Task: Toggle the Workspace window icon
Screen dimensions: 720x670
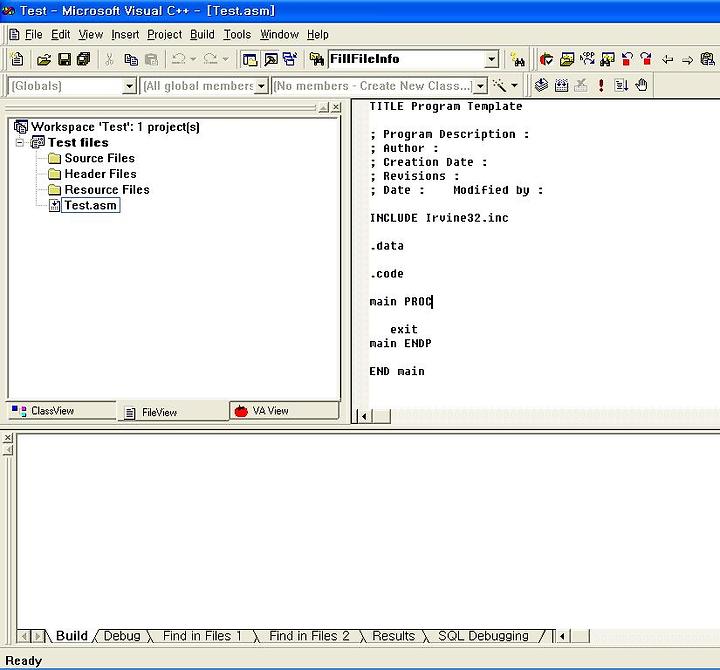Action: coord(250,59)
